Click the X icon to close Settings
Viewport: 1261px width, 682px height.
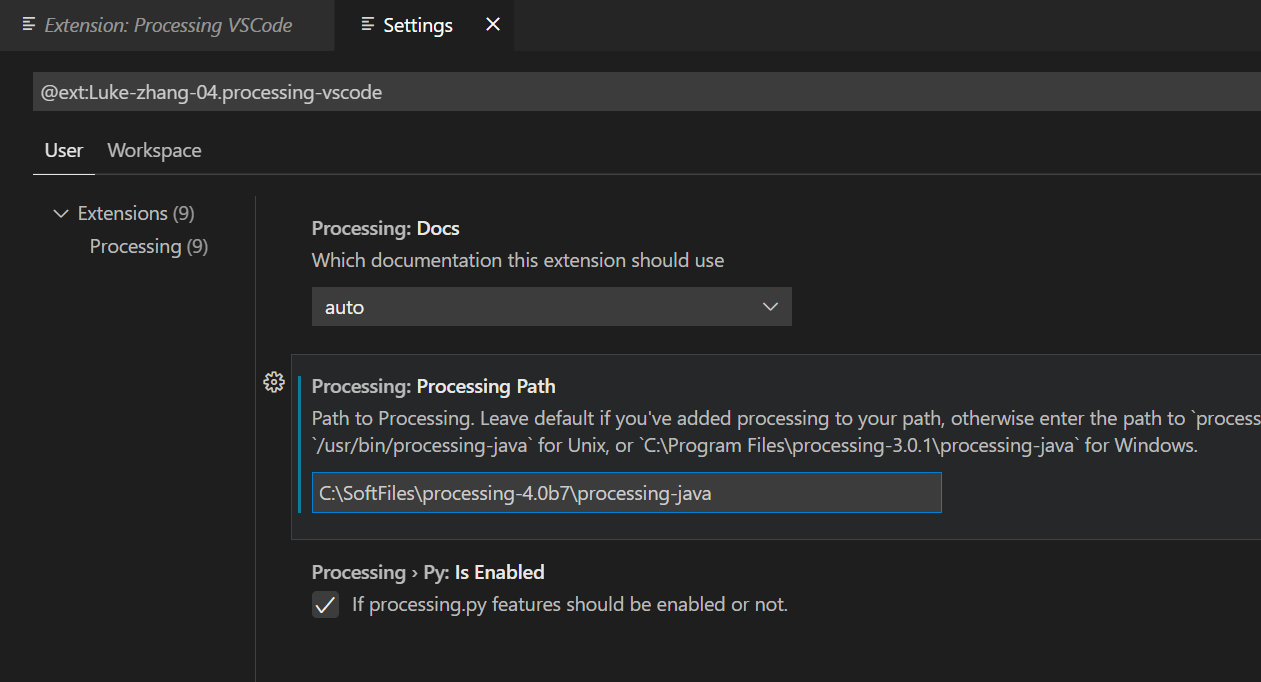pyautogui.click(x=491, y=24)
